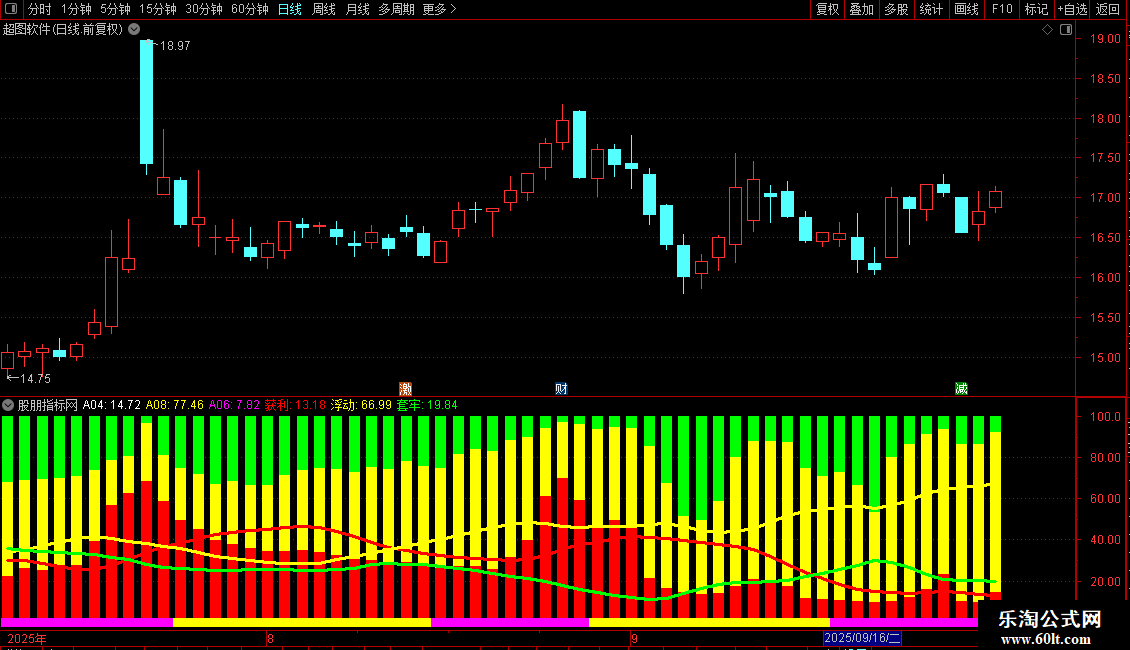Expand the 更多 periods menu
The height and width of the screenshot is (650, 1130).
click(x=439, y=9)
